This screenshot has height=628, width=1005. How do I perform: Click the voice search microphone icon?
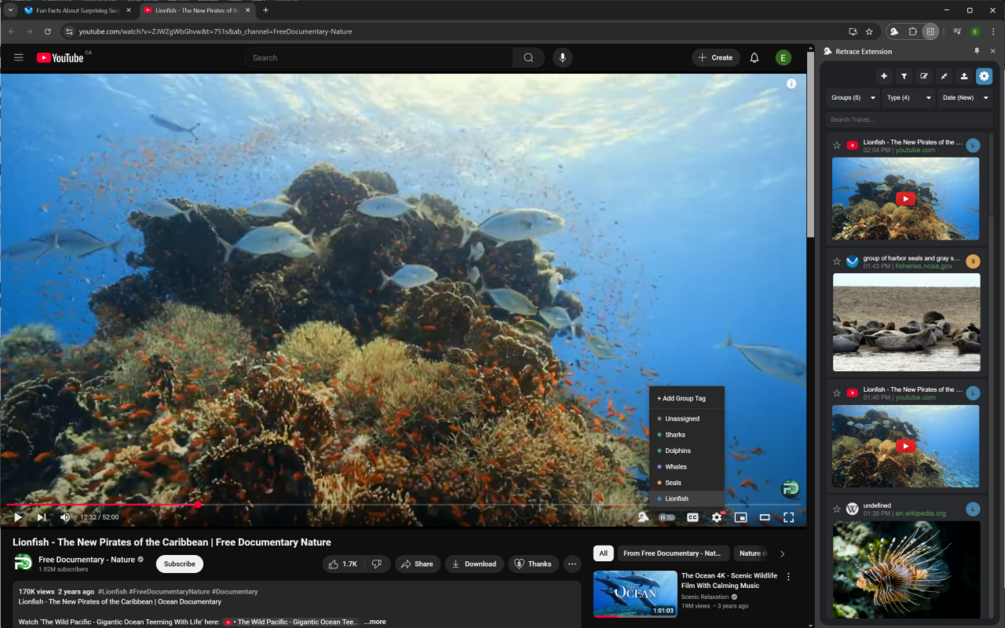pyautogui.click(x=562, y=58)
